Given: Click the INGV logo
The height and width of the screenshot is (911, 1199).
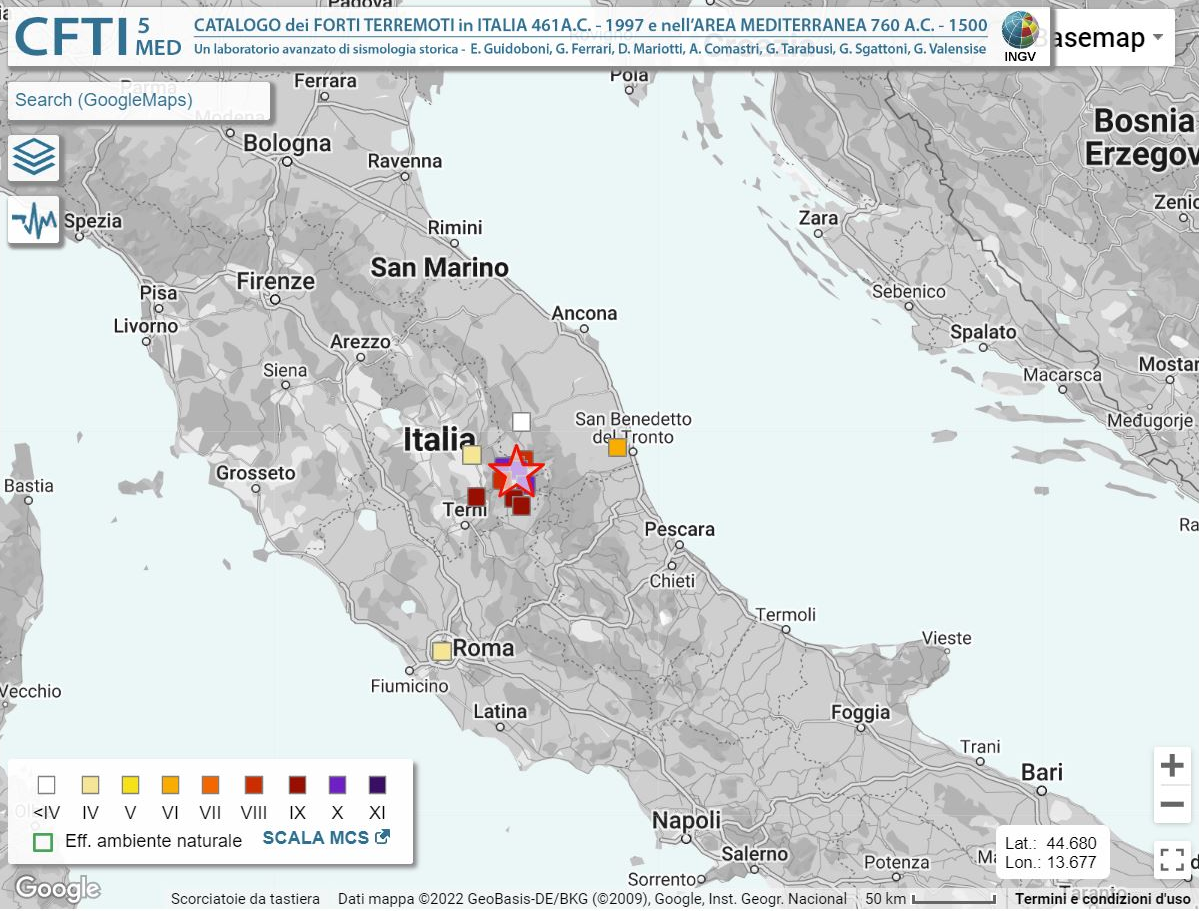Looking at the screenshot, I should (1019, 37).
